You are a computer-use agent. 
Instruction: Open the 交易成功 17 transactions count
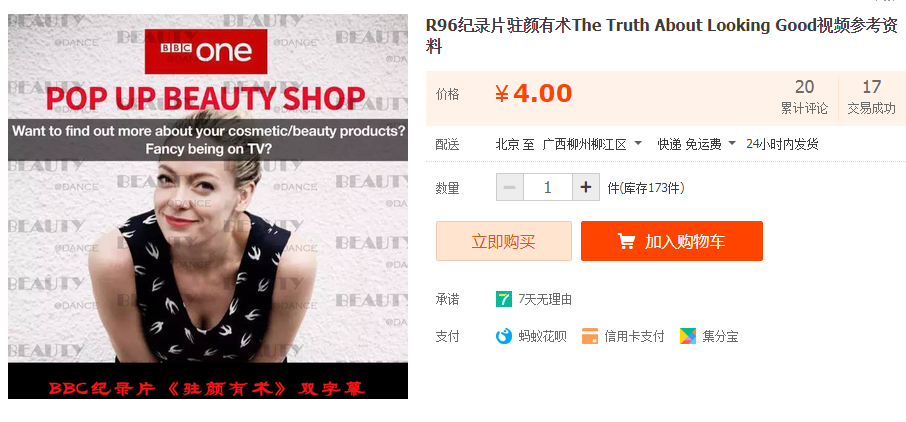(871, 97)
